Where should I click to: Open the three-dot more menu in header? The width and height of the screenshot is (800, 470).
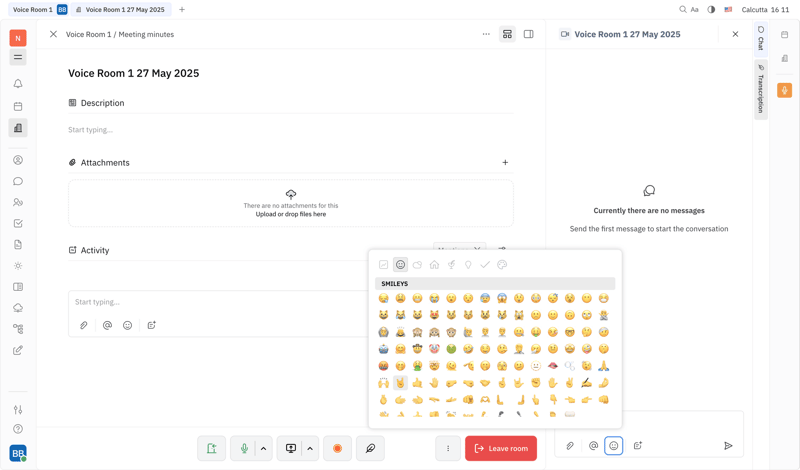486,34
